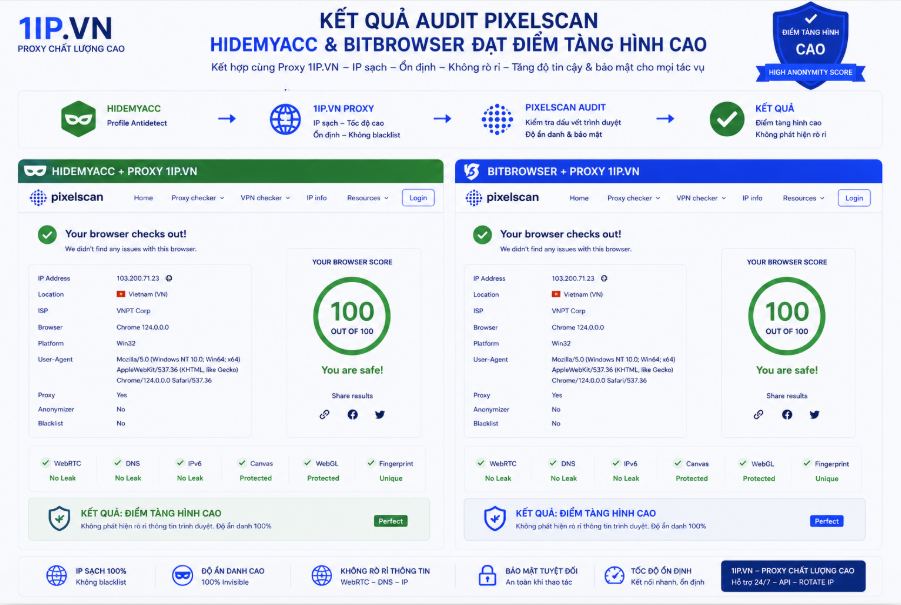Viewport: 901px width, 605px height.
Task: Click "You are safe!" text in BitBrowser panel
Action: 787,370
